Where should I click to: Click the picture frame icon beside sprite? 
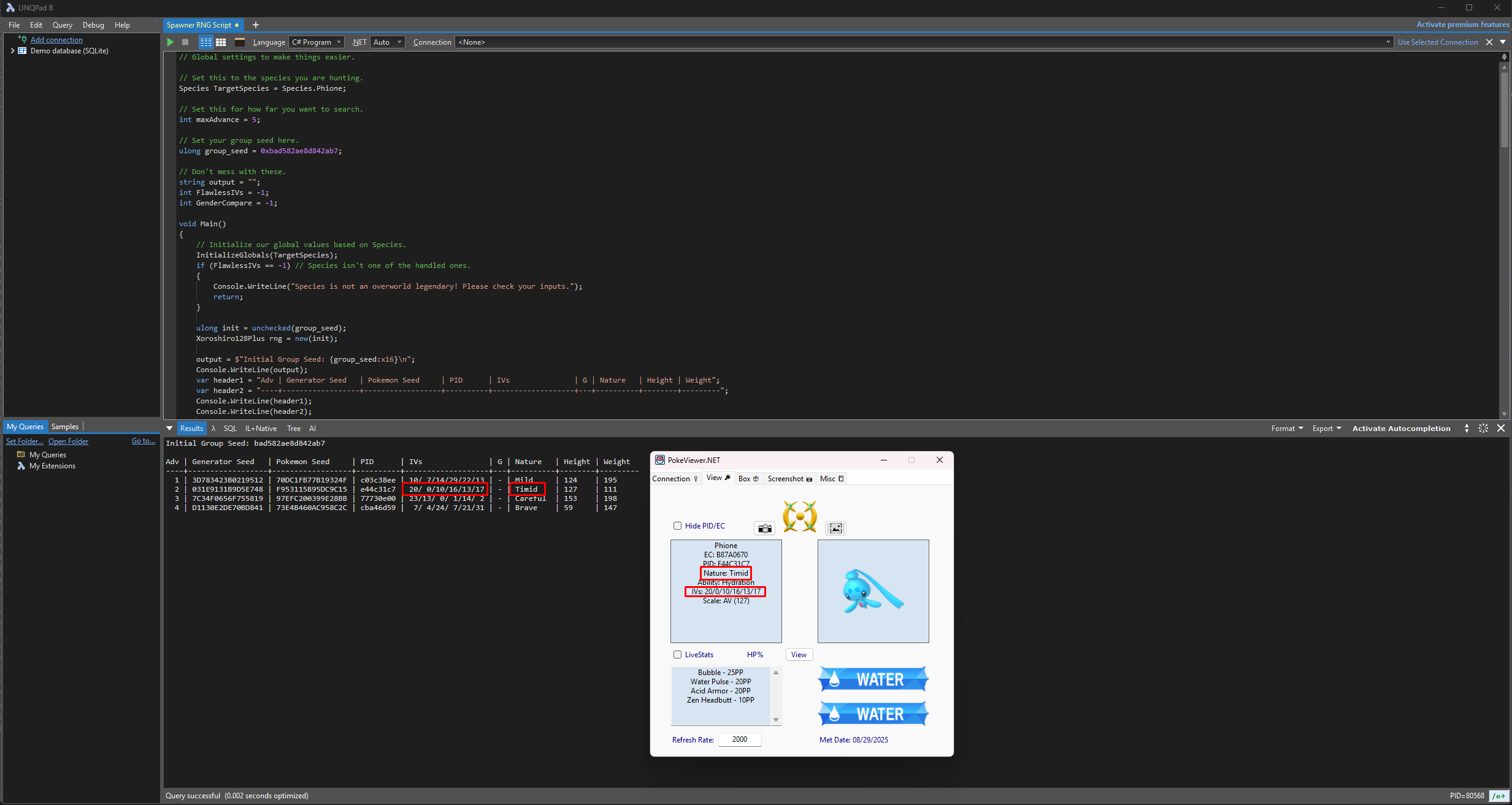click(835, 528)
